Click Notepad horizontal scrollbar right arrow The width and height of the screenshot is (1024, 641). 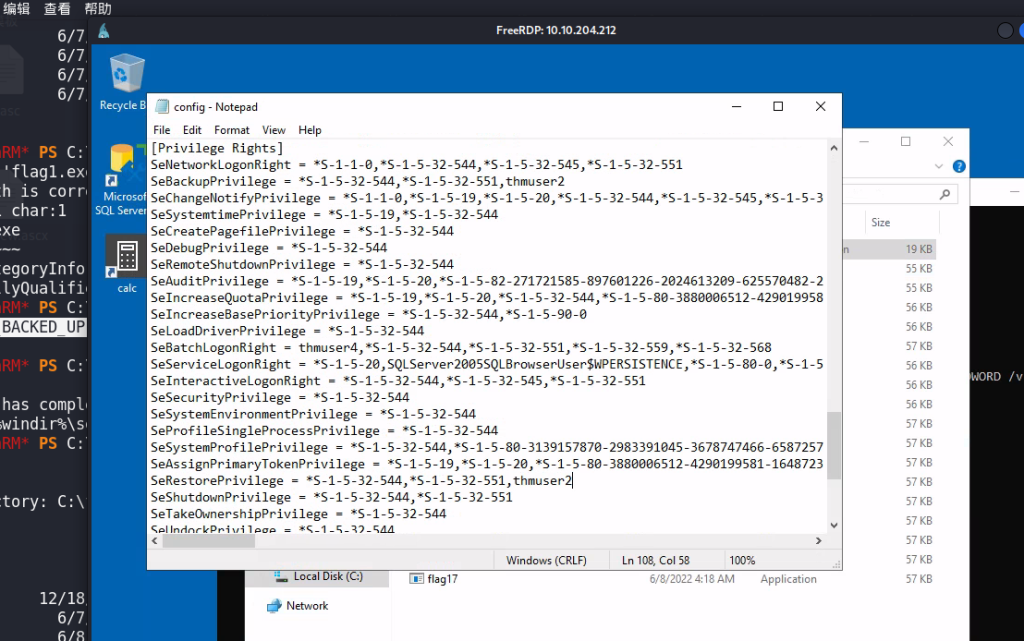point(818,540)
